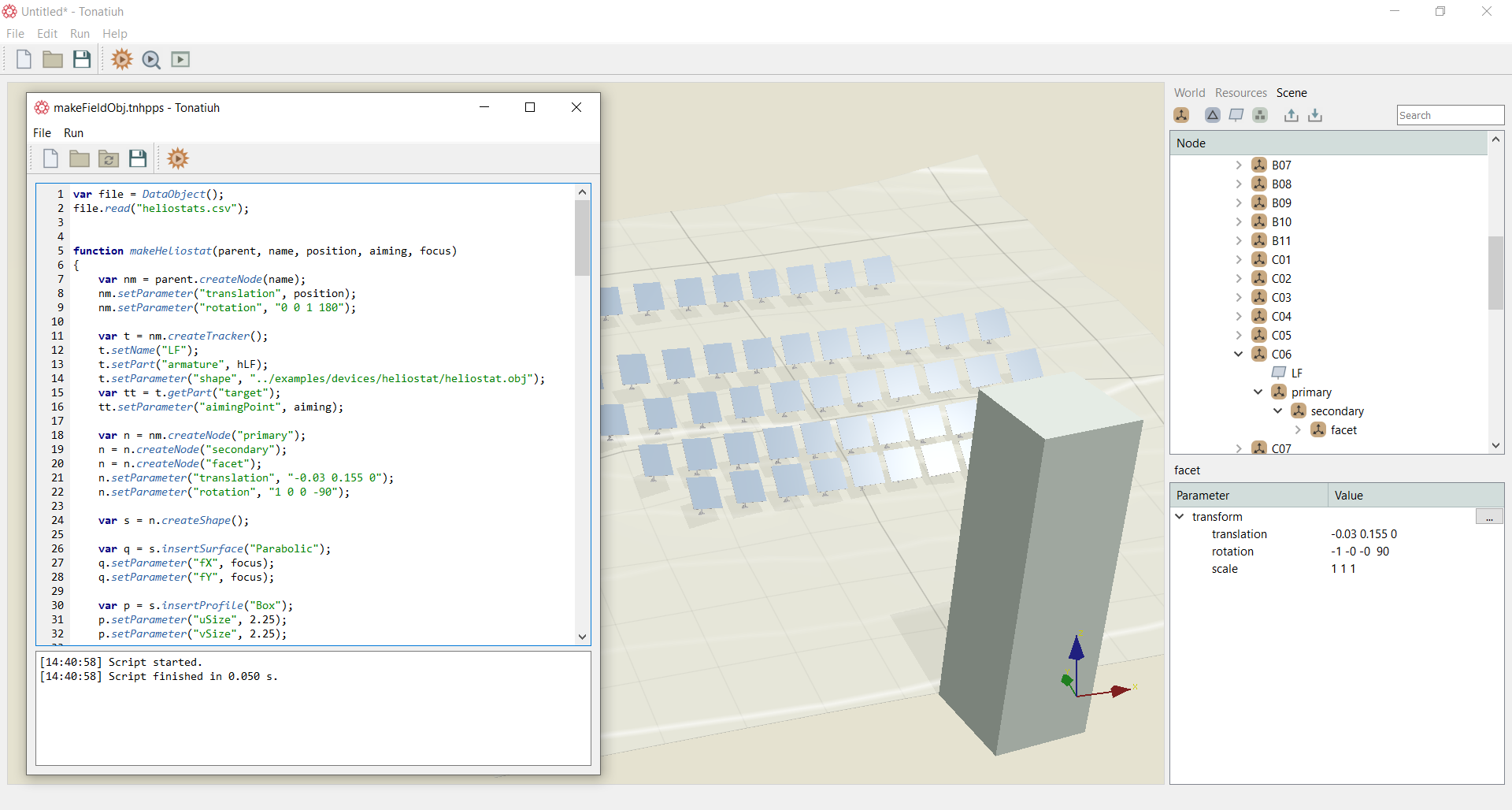1512x810 pixels.
Task: Save the script with the floppy icon
Action: click(138, 158)
